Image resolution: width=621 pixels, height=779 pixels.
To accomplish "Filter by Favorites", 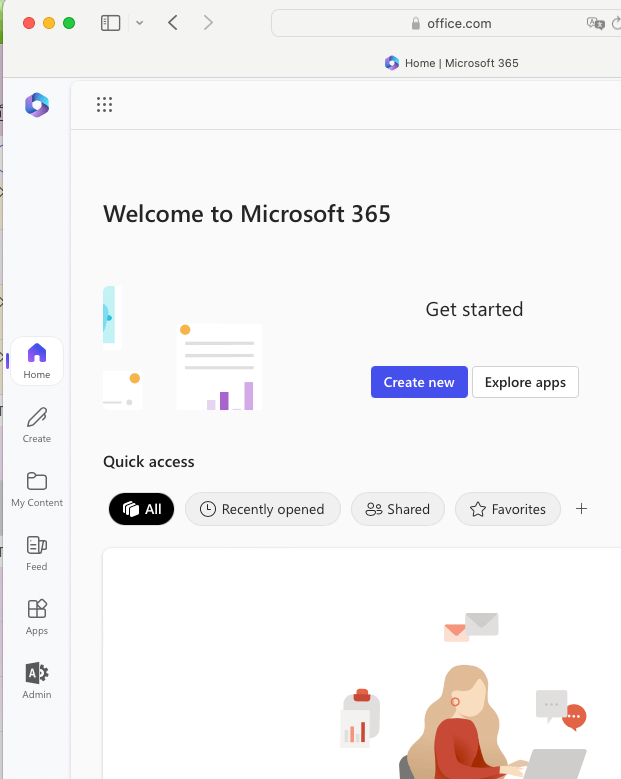I will click(x=508, y=509).
